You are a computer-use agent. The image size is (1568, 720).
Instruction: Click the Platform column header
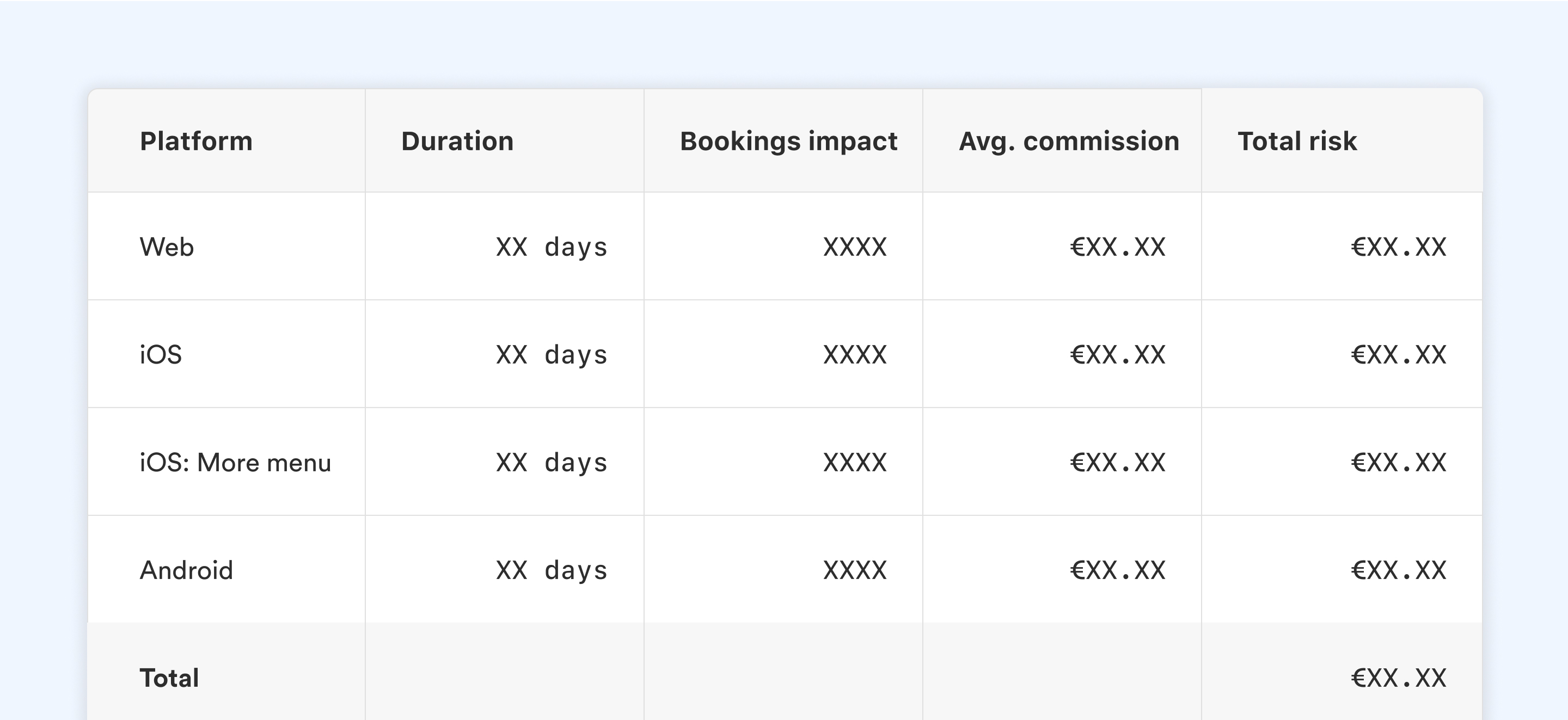[196, 141]
